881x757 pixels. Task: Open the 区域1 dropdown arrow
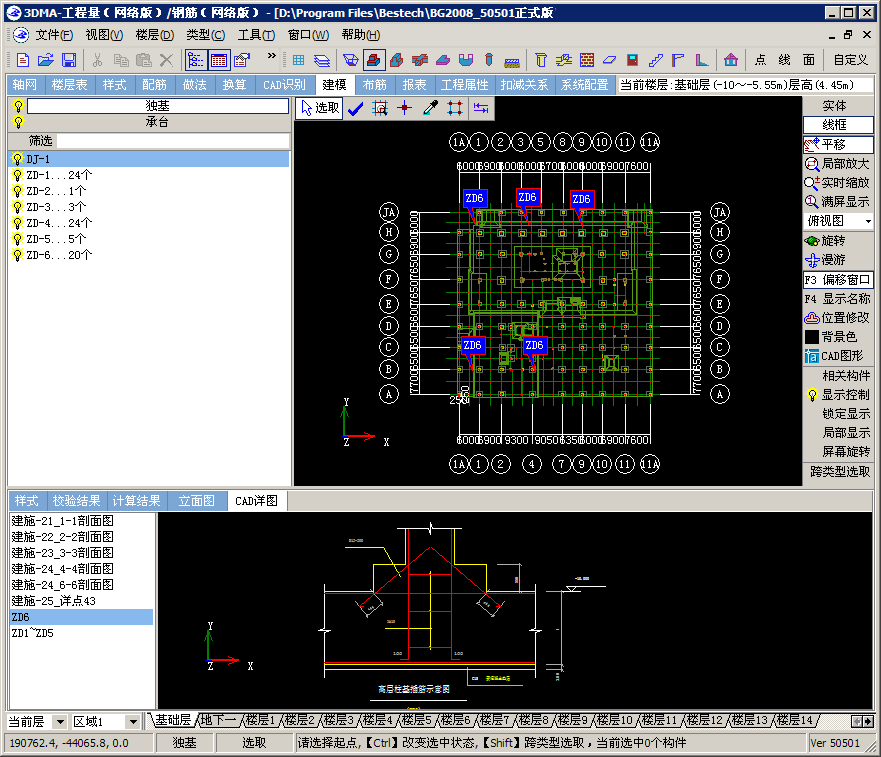point(133,722)
